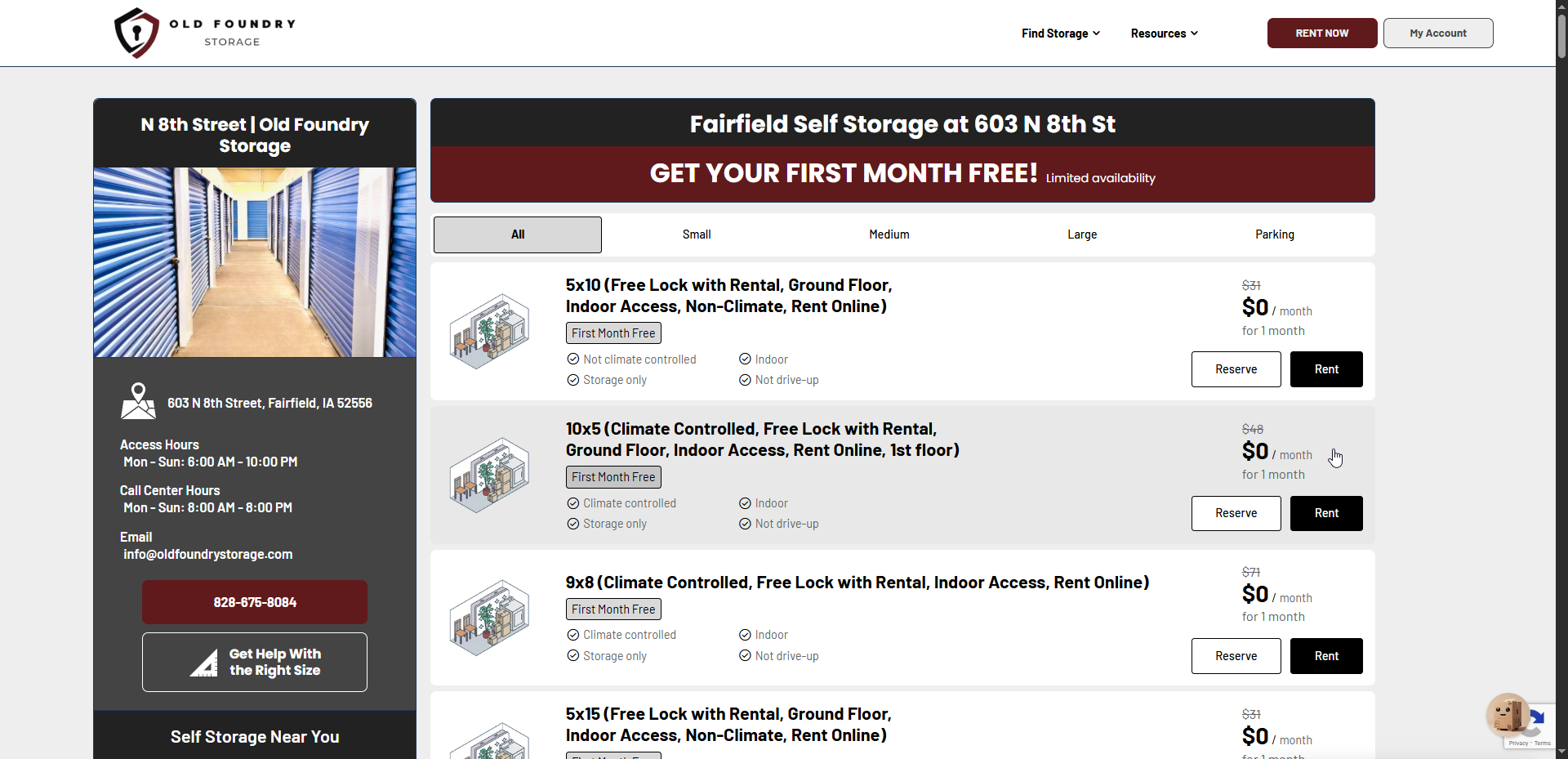The height and width of the screenshot is (759, 1568).
Task: Click the 9x8 unit illustration icon
Action: [490, 618]
